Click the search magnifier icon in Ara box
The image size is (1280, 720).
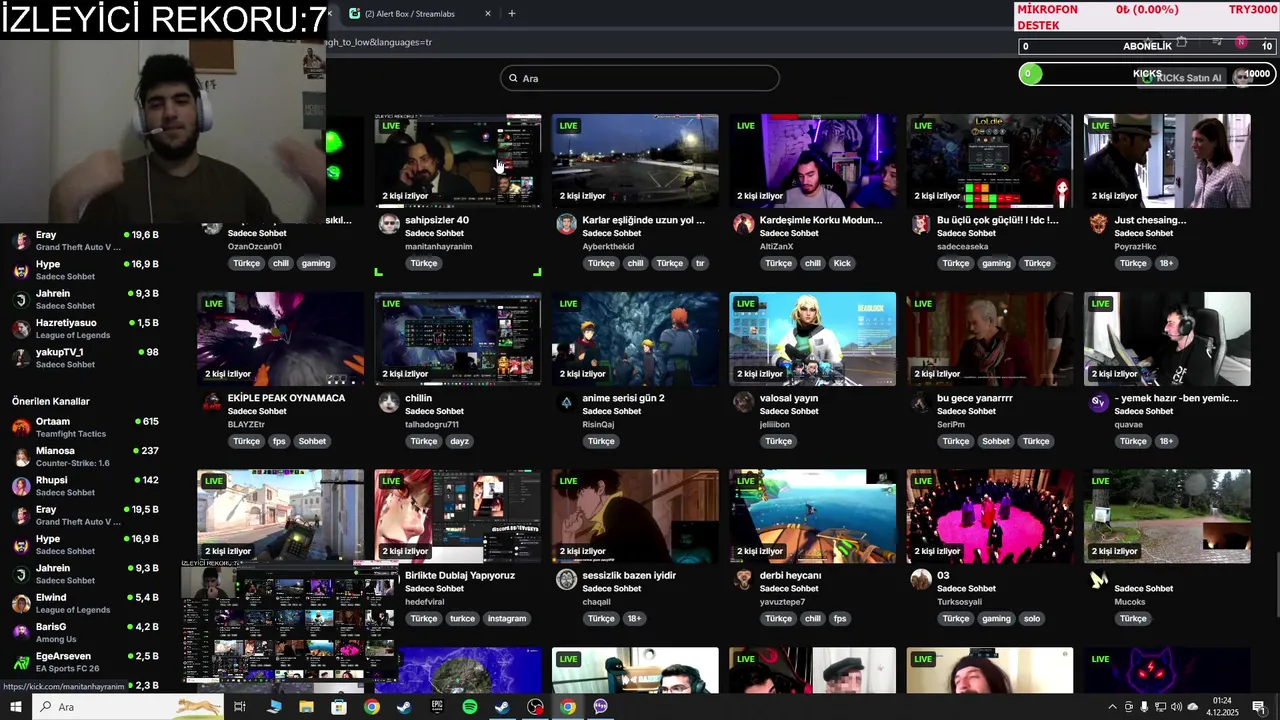(513, 78)
